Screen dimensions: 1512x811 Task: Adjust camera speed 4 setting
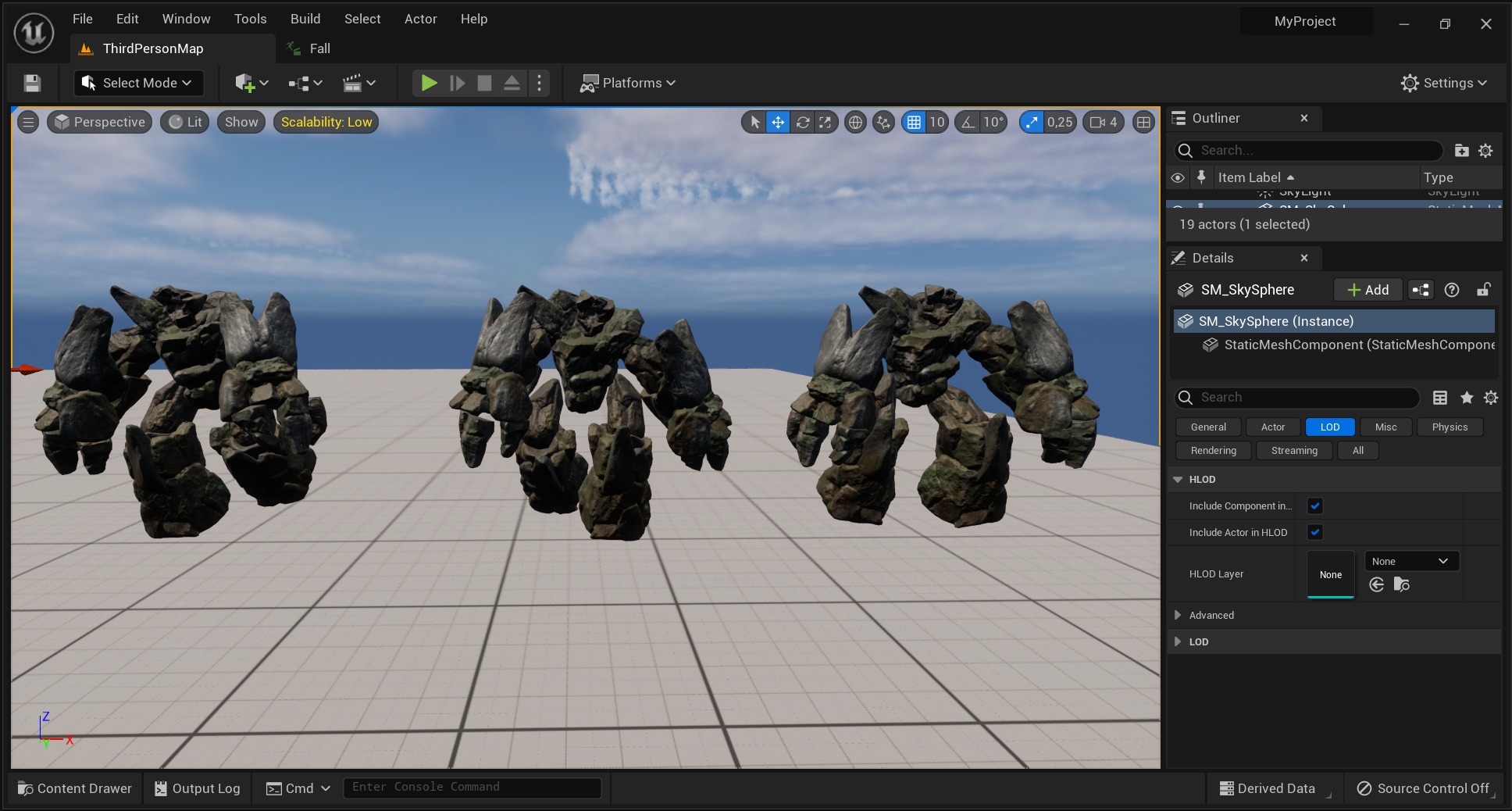[1104, 122]
